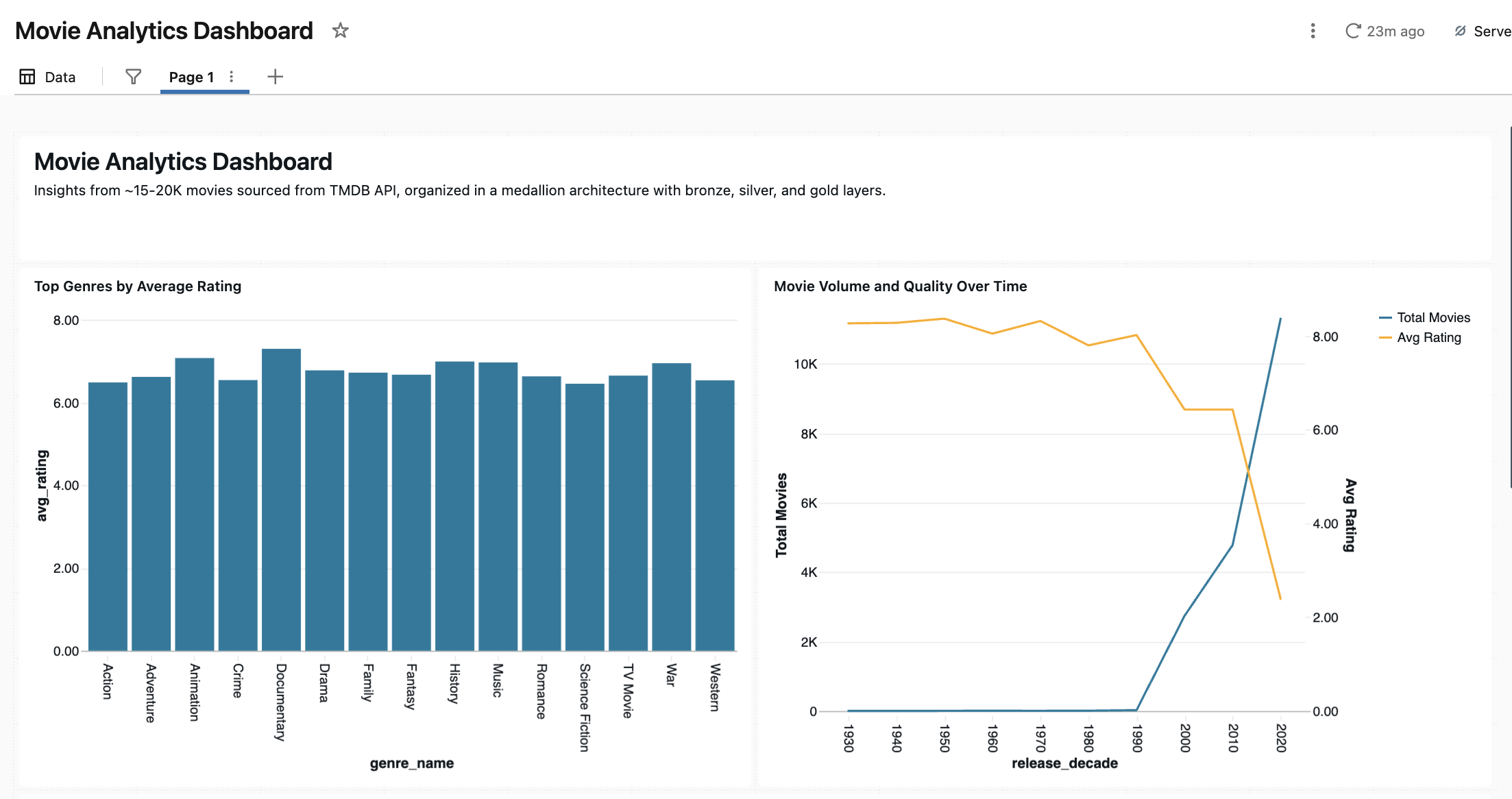
Task: Click the Romance axis label
Action: [x=541, y=691]
